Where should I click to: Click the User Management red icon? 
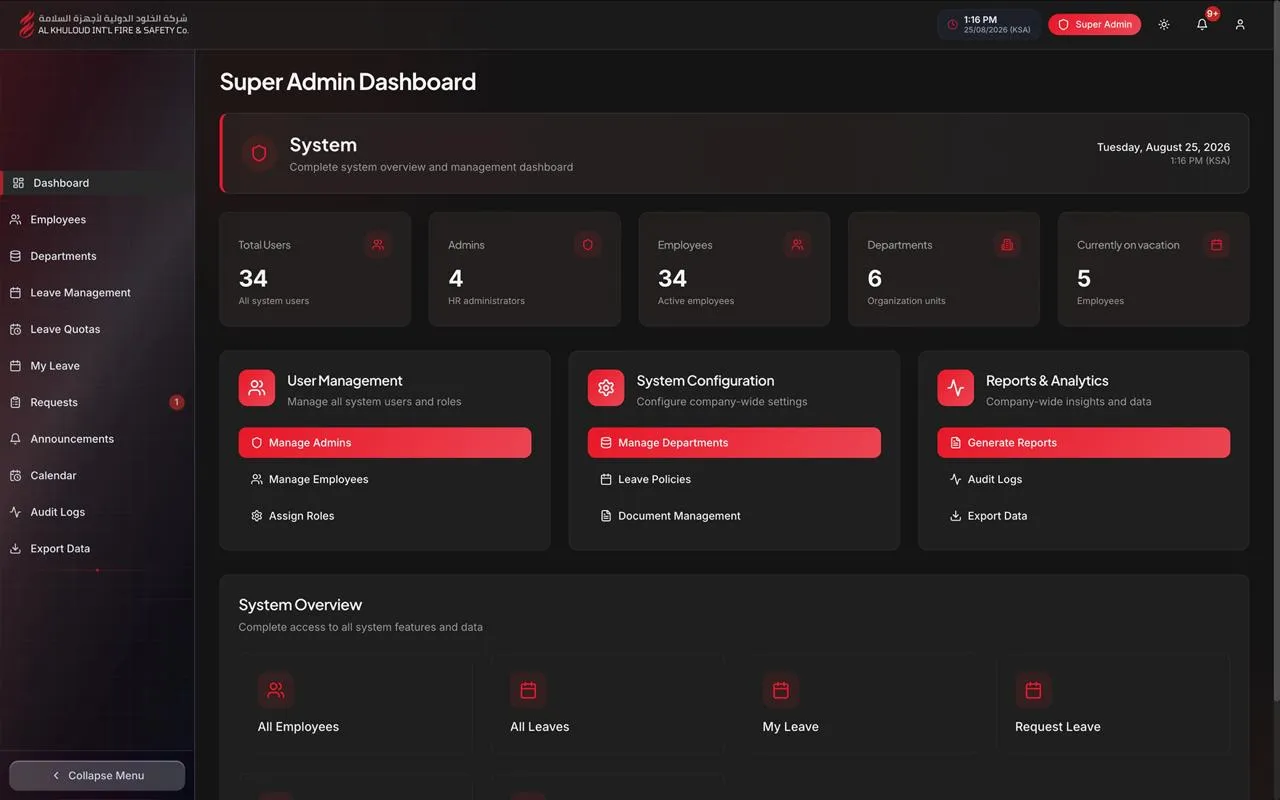coord(257,388)
